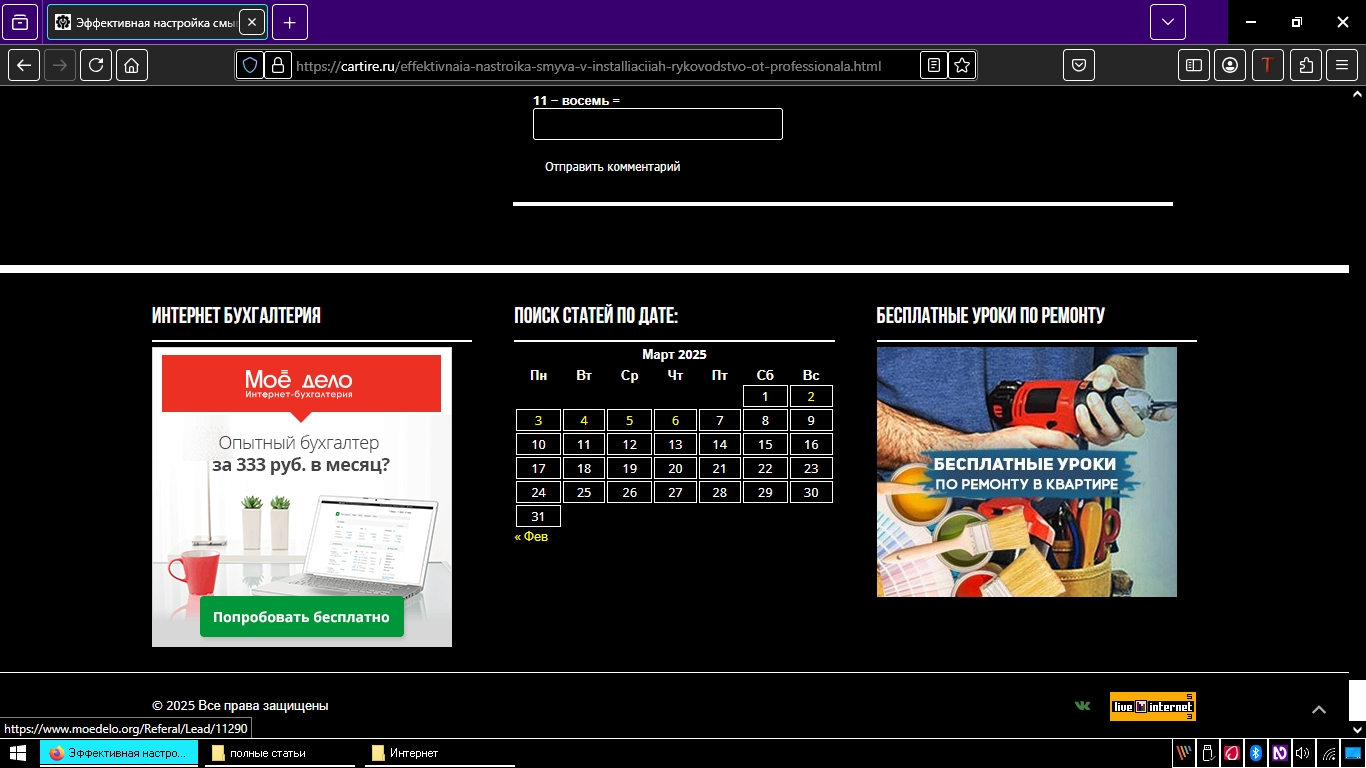
Task: View site security padlock info
Action: click(277, 65)
